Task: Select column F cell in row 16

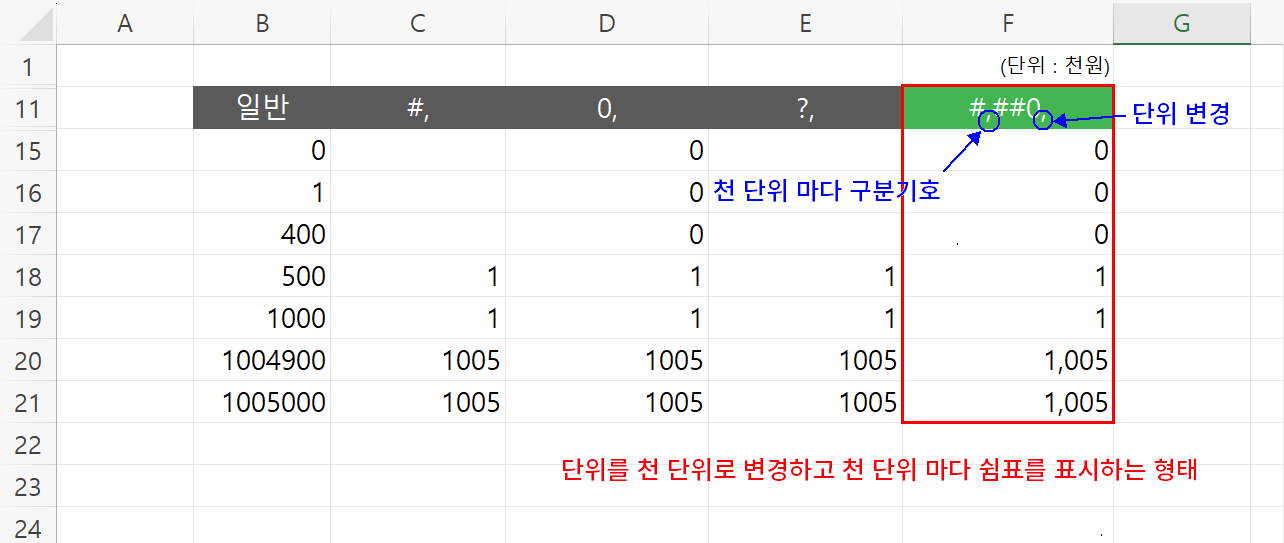Action: tap(1007, 192)
